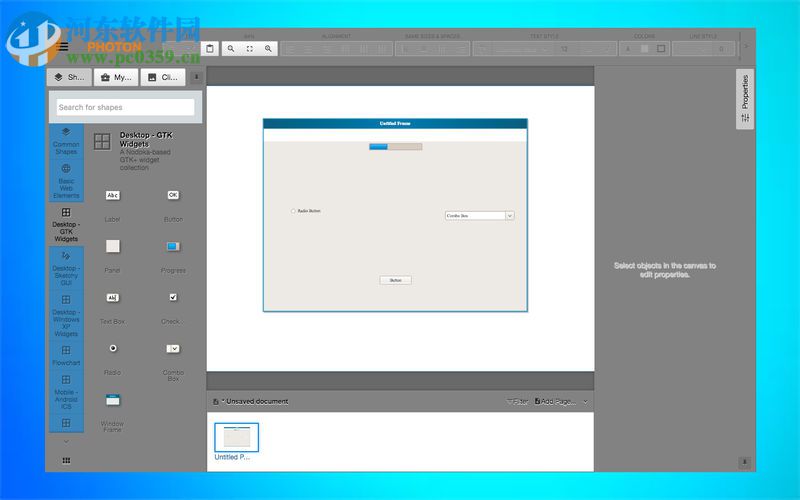Expand more collections with chevron
Viewport: 800px width, 500px height.
(66, 441)
